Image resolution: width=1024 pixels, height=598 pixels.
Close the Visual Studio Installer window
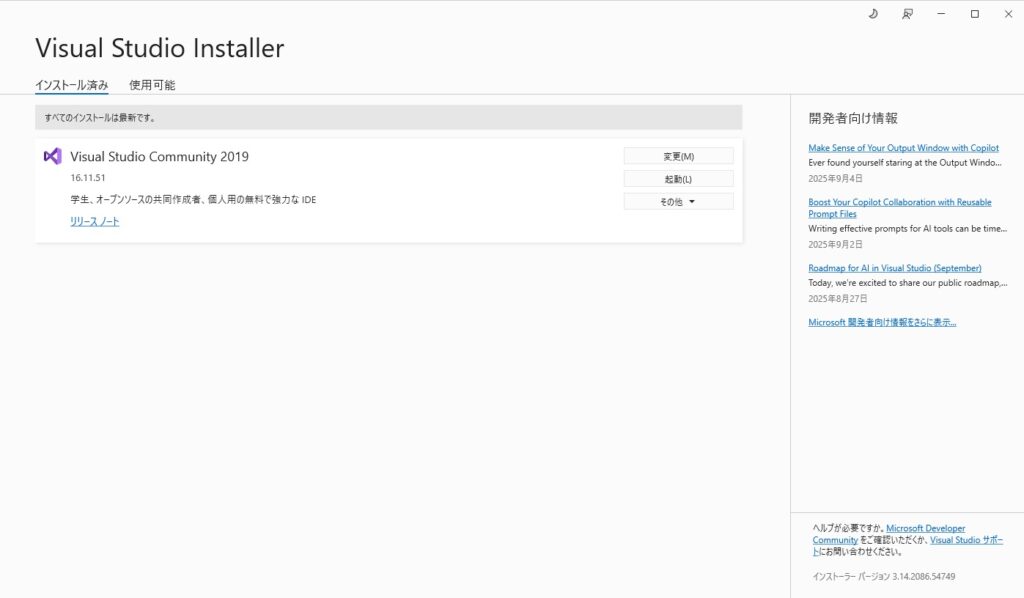(1008, 14)
